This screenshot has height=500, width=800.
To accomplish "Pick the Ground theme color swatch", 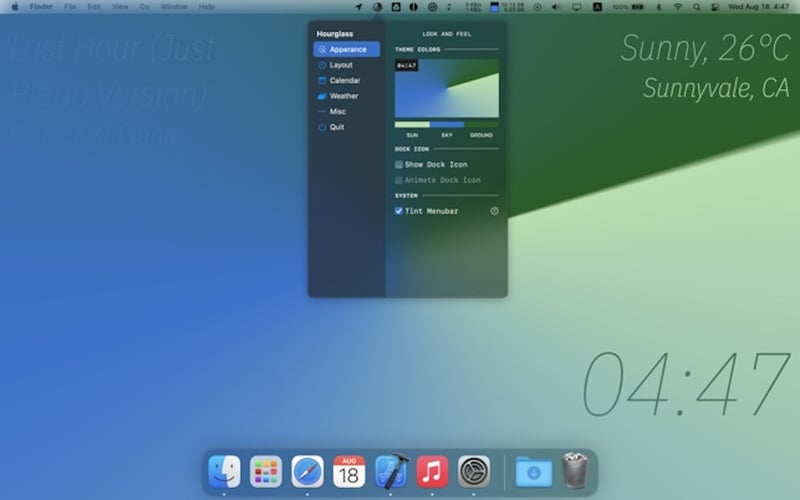I will pos(482,124).
